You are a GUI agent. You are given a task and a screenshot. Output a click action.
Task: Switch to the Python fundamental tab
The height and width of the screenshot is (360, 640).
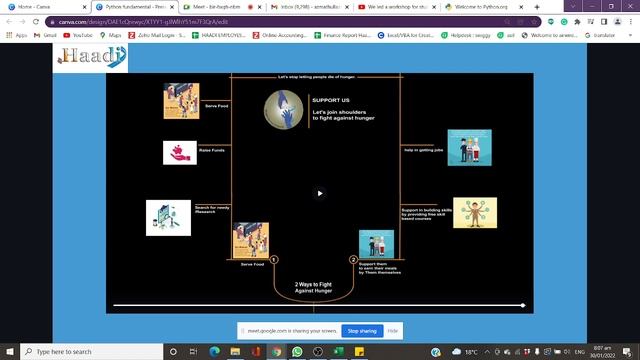click(135, 7)
